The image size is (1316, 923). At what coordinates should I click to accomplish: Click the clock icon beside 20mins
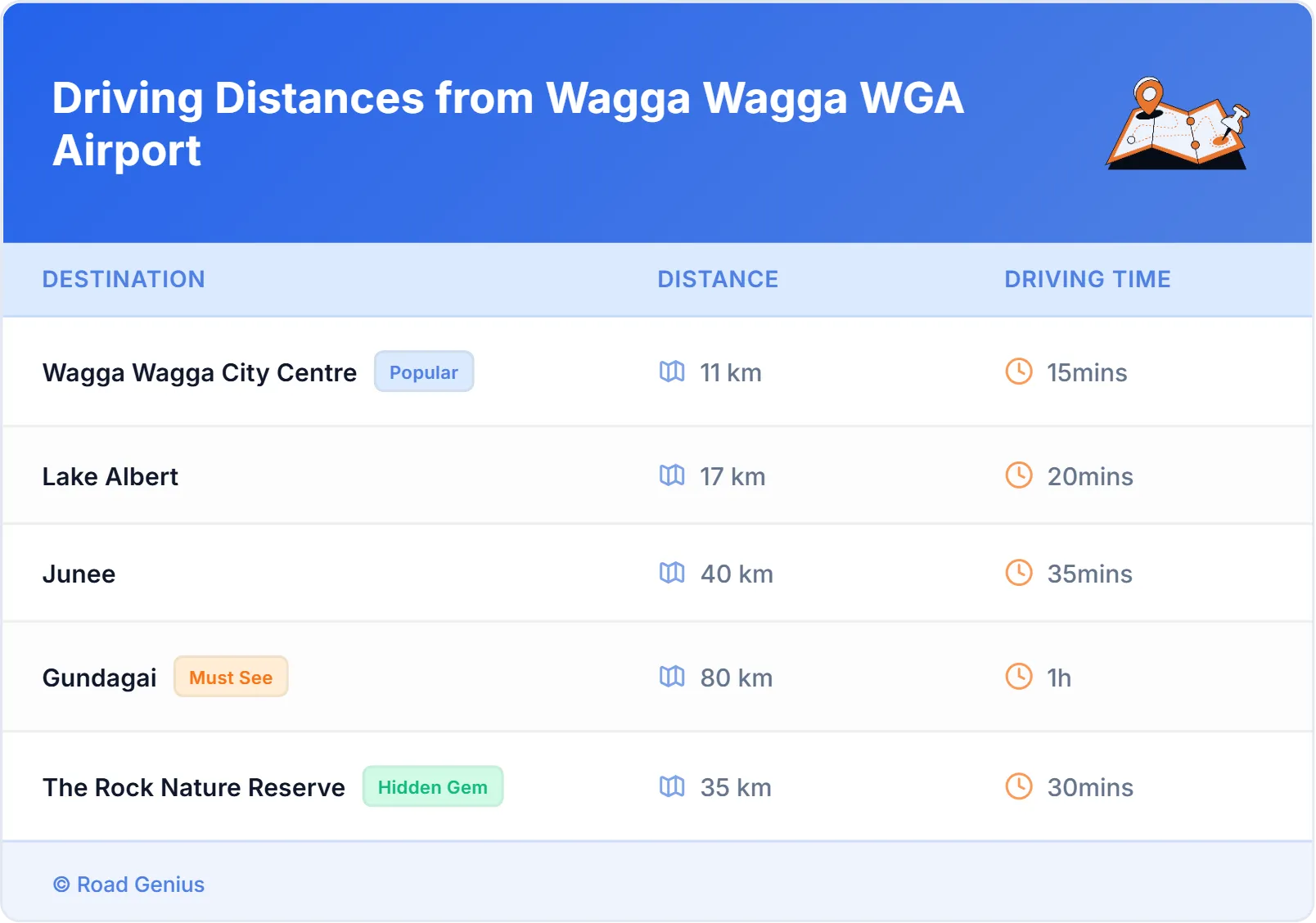tap(1019, 475)
